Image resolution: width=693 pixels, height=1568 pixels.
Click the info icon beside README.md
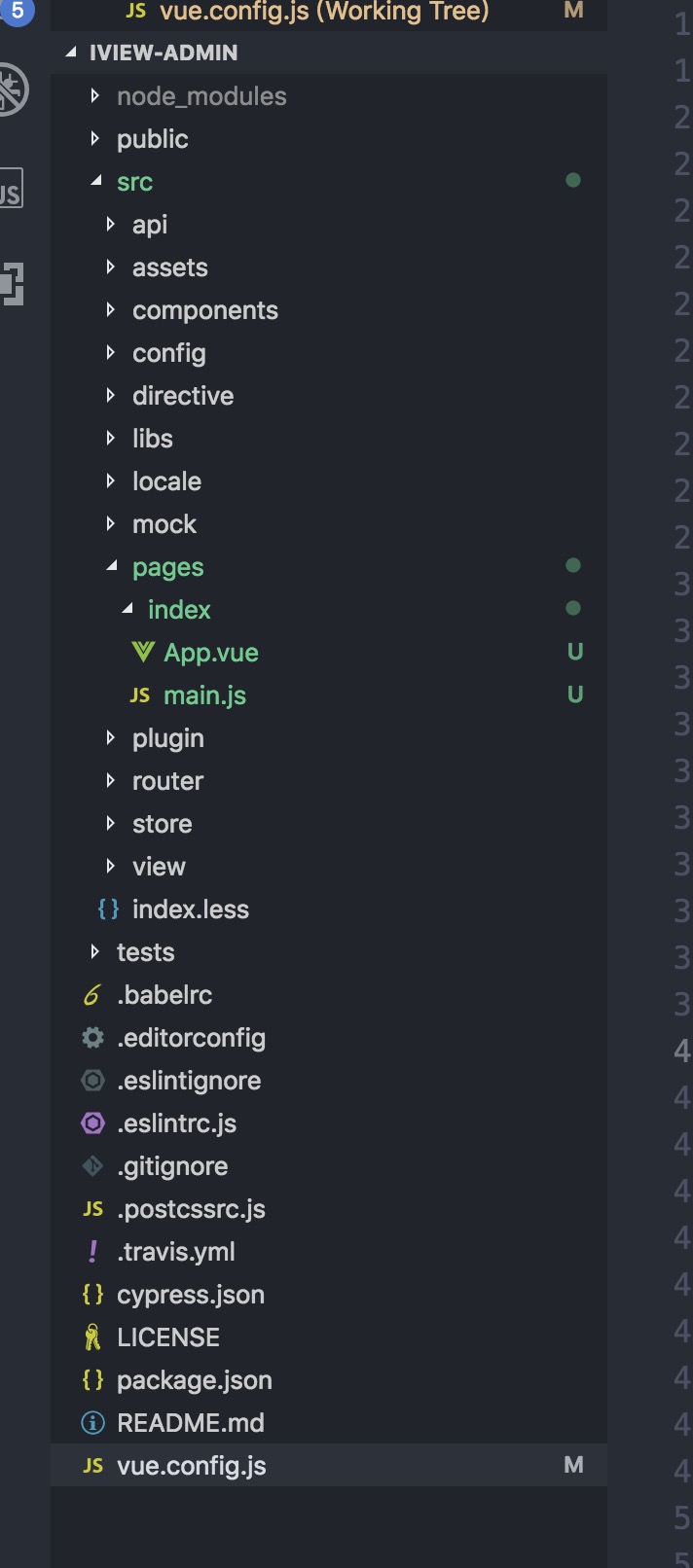(92, 1423)
